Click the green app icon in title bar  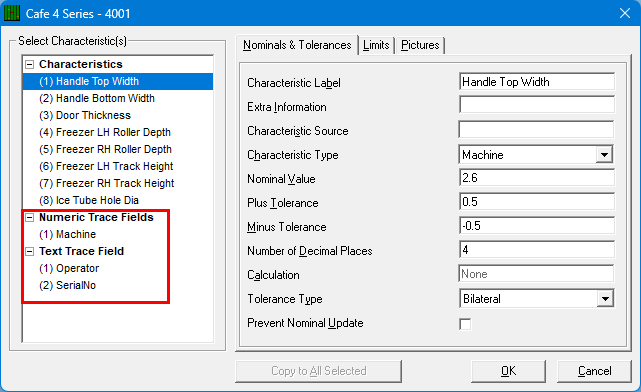pyautogui.click(x=12, y=13)
